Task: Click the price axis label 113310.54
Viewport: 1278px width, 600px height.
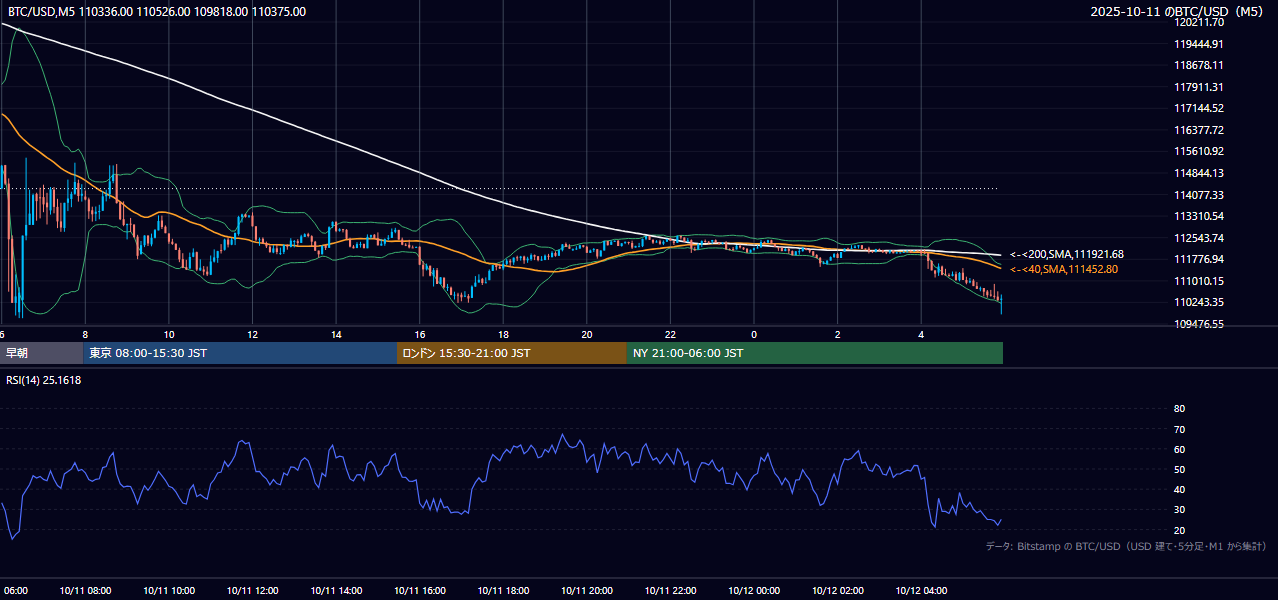Action: point(1198,216)
